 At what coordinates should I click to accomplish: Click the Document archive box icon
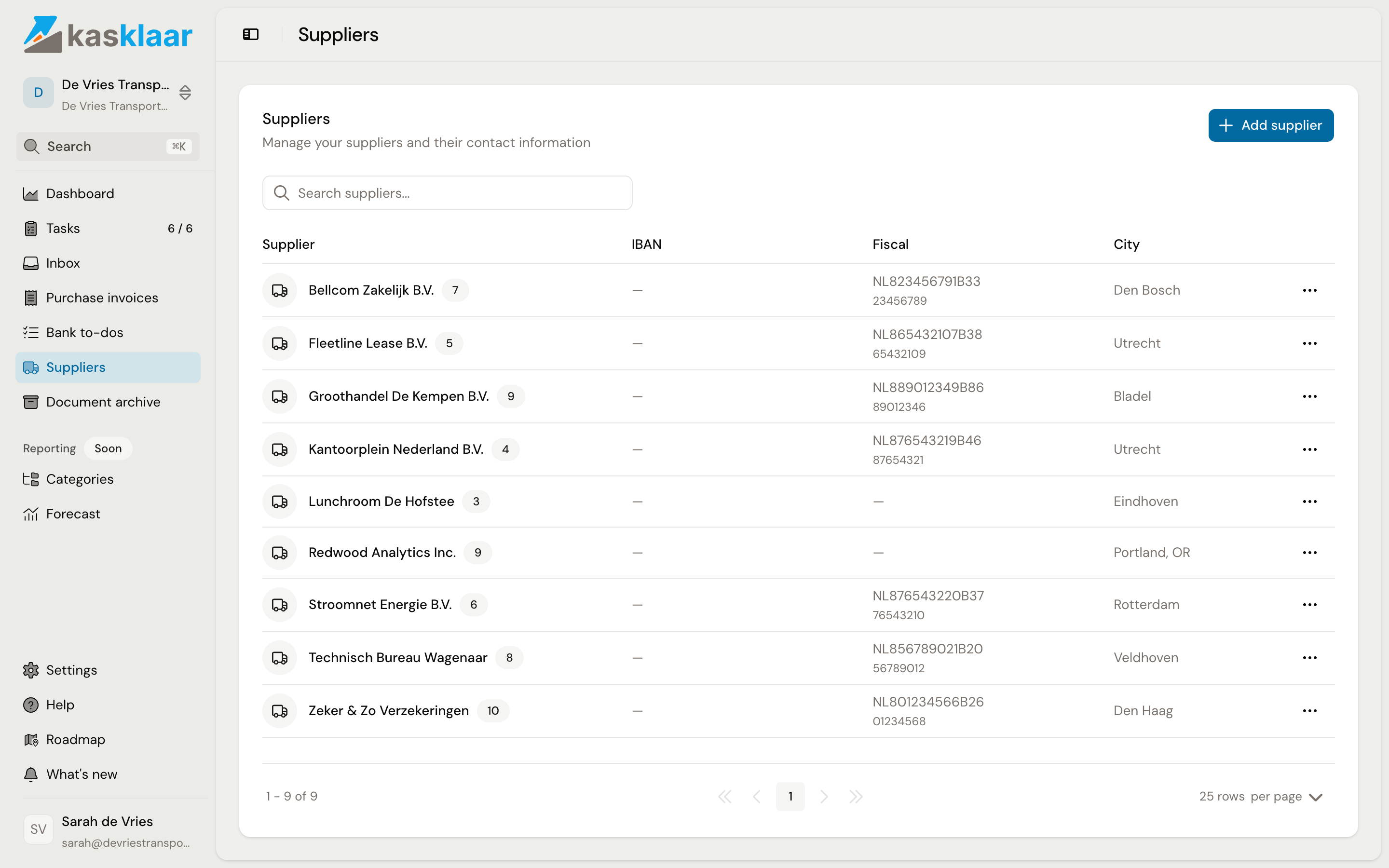pos(30,402)
